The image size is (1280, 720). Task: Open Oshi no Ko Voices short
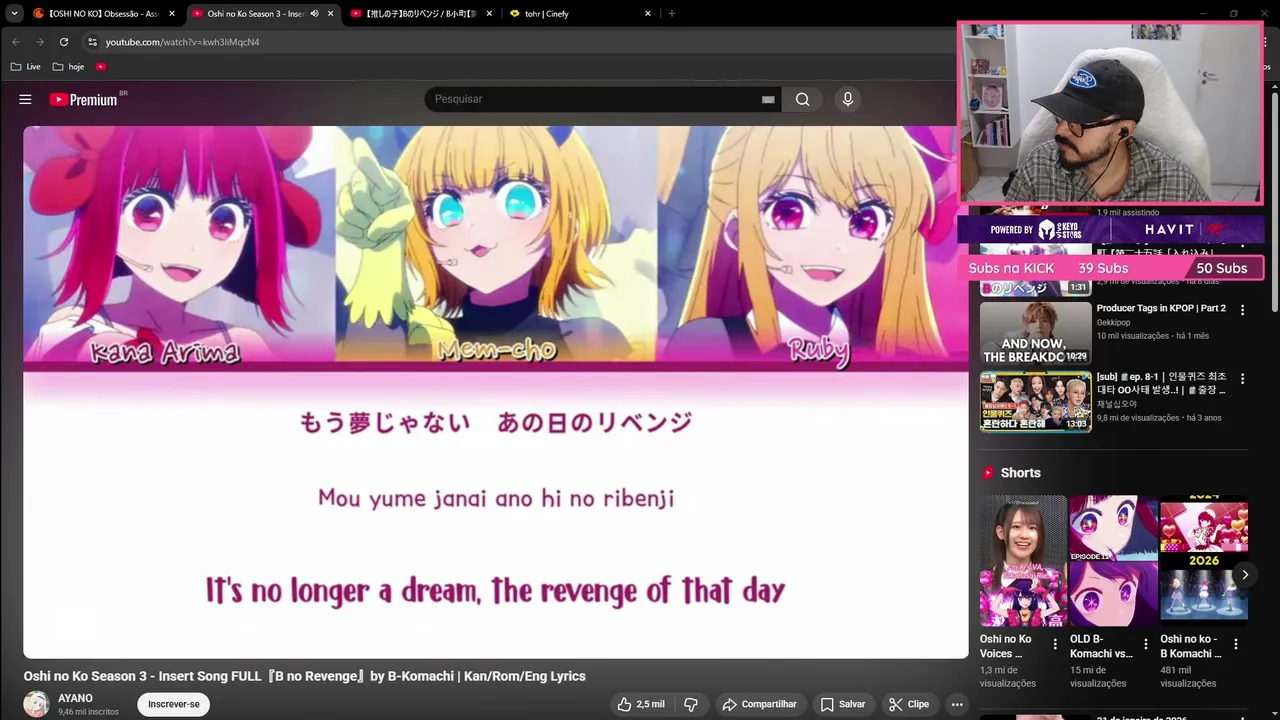point(1023,560)
